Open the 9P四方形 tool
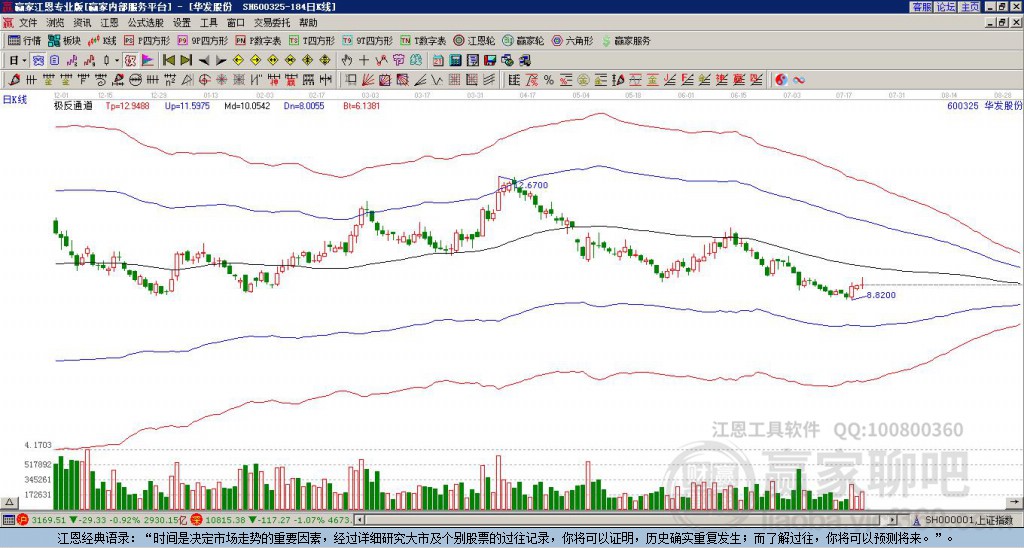The image size is (1024, 548). tap(203, 40)
